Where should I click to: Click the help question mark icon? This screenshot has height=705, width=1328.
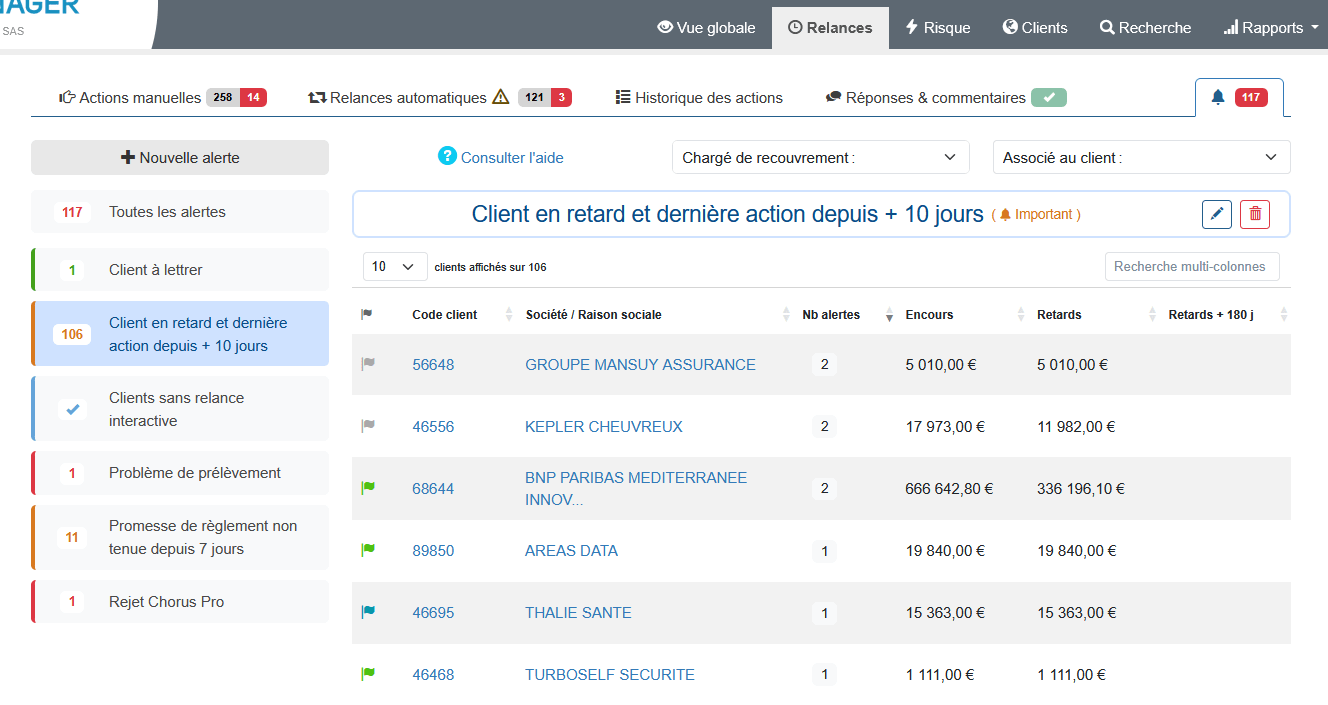[447, 156]
